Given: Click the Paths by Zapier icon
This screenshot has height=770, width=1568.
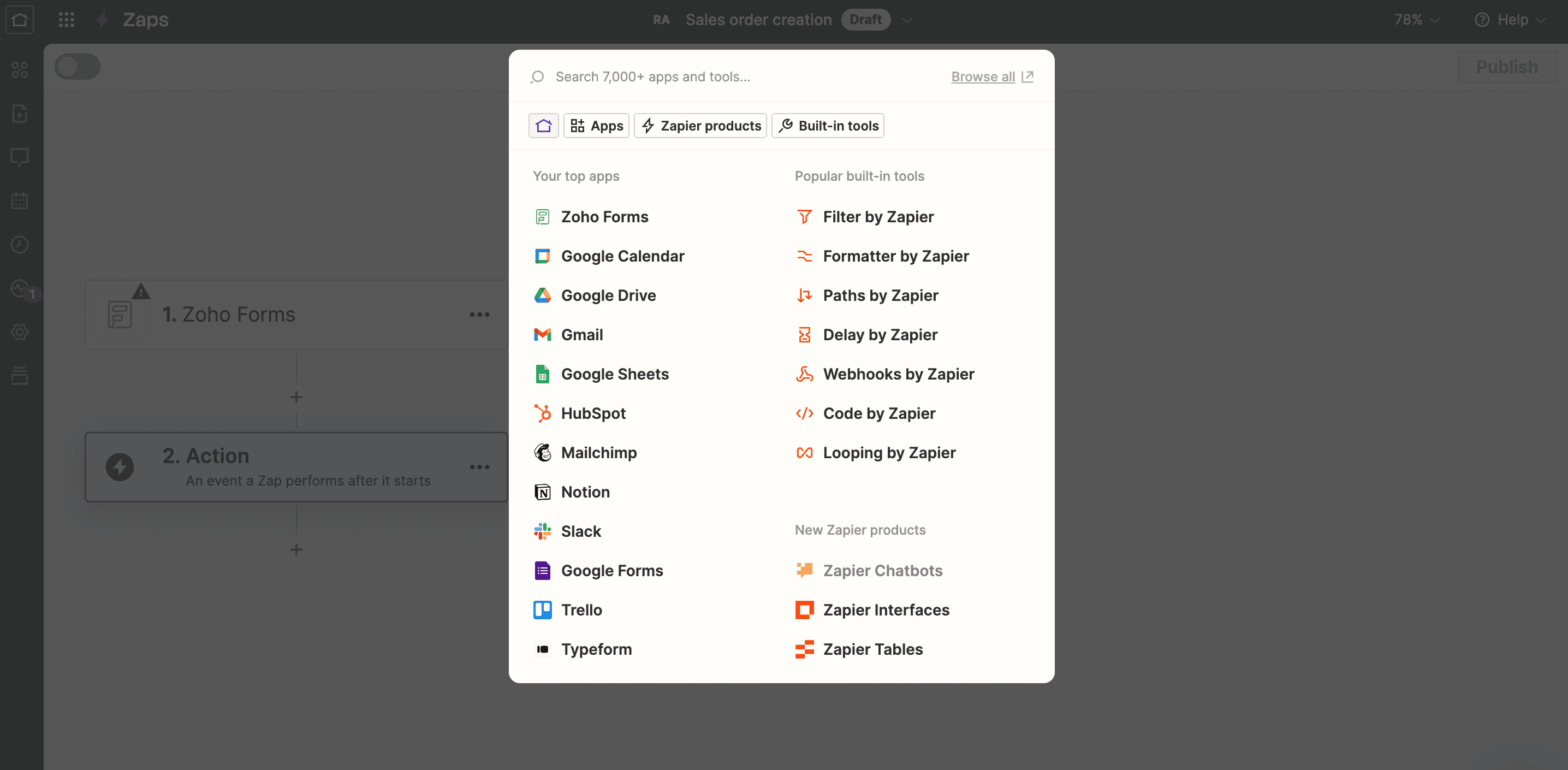Looking at the screenshot, I should click(x=805, y=295).
